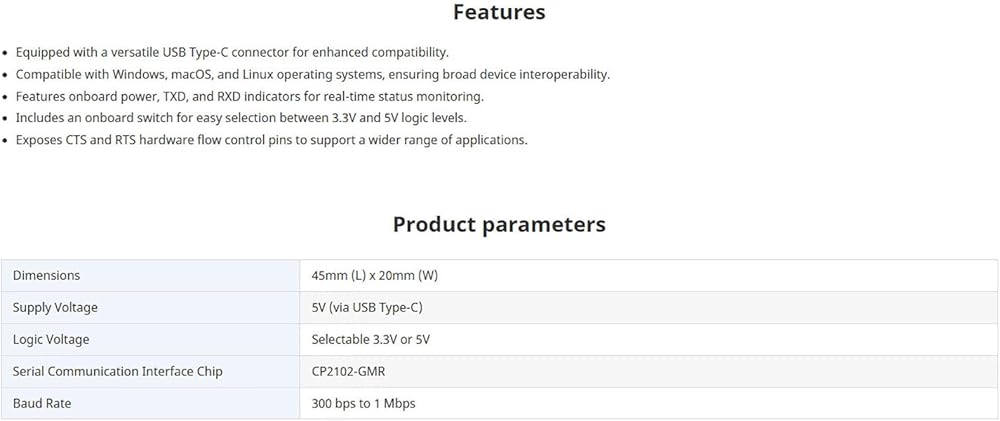This screenshot has width=1000, height=421.
Task: Click the Selectable 3.3V or 5V value
Action: [371, 340]
